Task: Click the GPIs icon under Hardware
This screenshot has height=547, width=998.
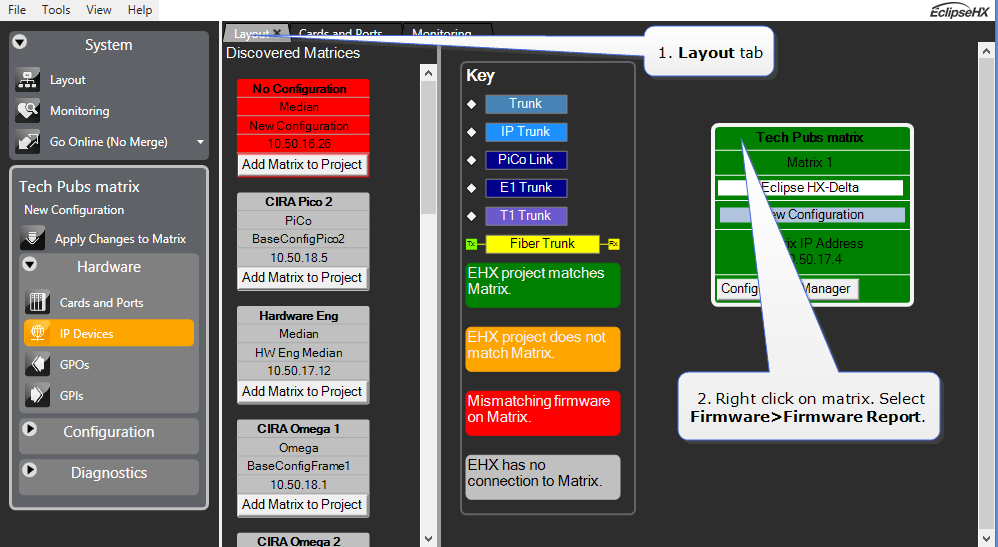Action: (x=38, y=395)
